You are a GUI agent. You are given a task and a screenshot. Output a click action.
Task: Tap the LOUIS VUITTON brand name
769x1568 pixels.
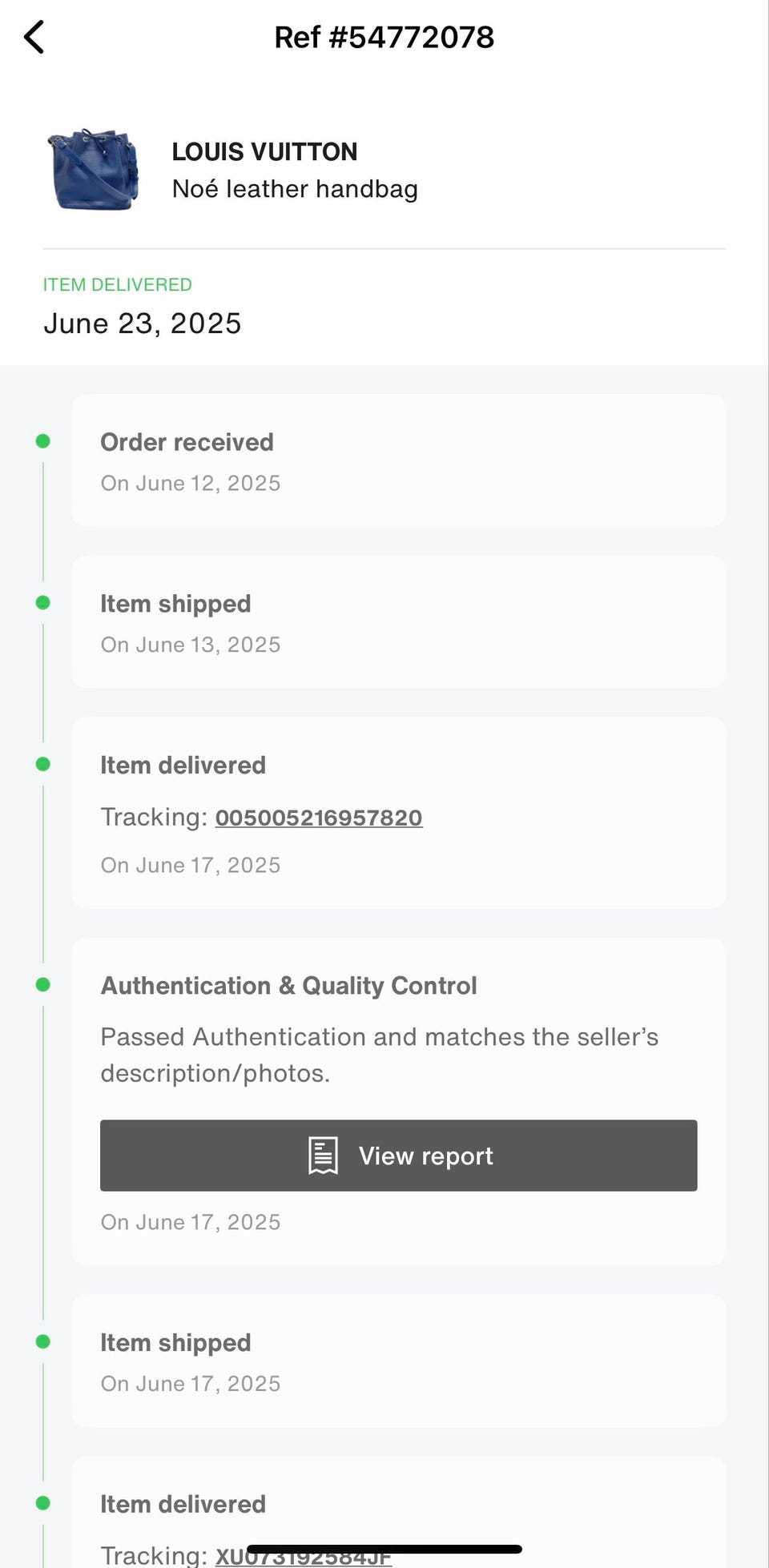click(264, 151)
